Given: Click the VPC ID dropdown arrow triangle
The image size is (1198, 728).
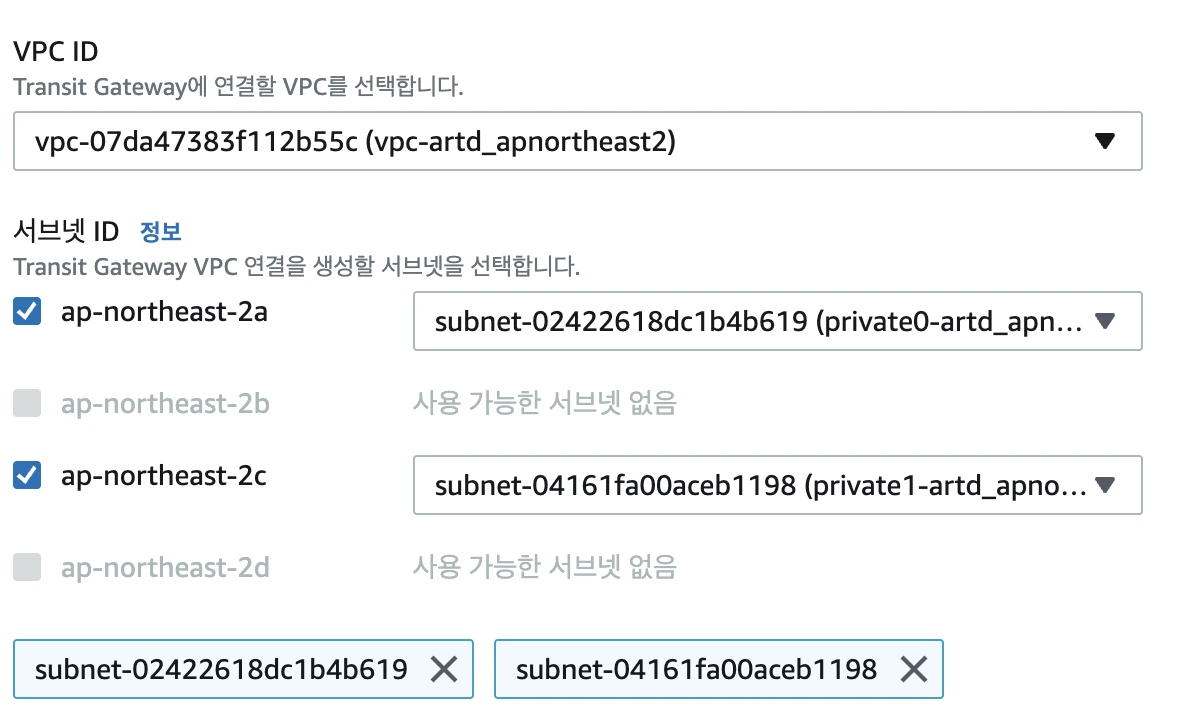Looking at the screenshot, I should 1104,141.
